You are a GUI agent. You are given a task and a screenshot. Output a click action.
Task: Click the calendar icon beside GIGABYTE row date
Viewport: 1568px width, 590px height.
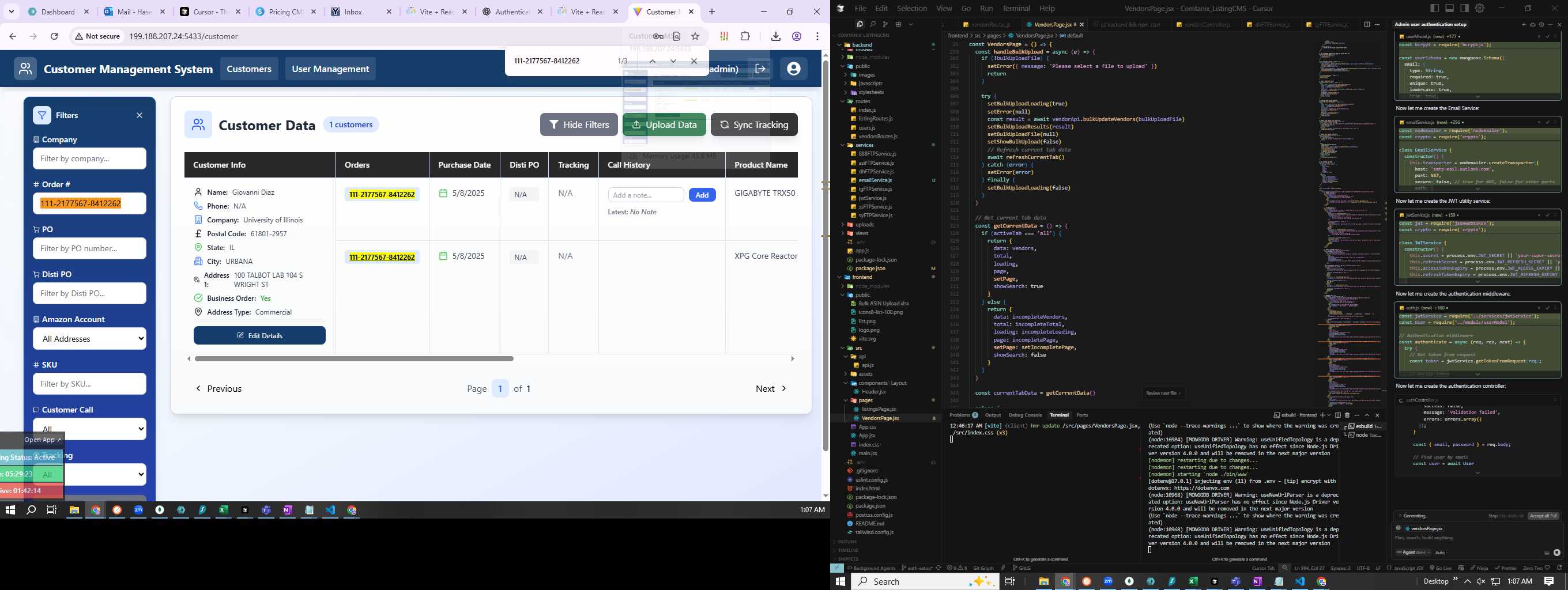point(443,194)
